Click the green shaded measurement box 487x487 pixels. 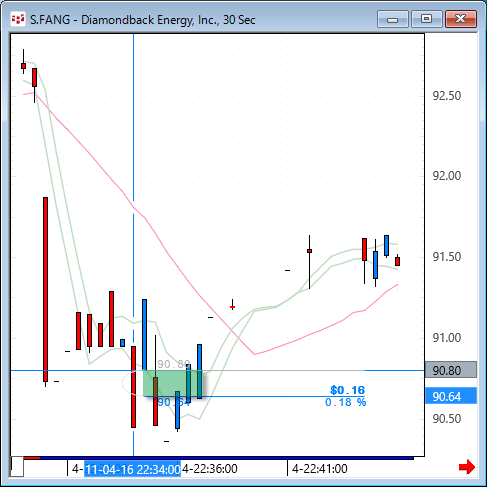coord(173,383)
